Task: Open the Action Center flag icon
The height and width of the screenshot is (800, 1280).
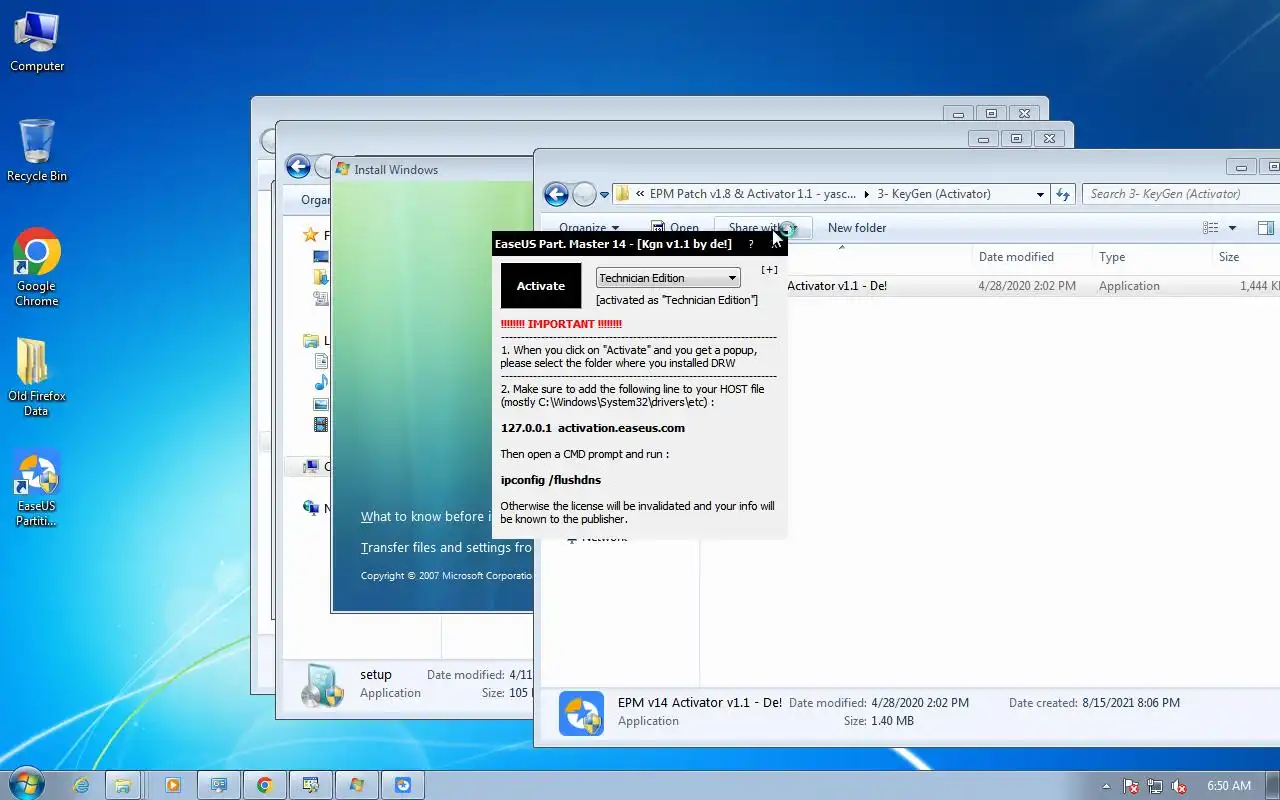Action: 1131,786
